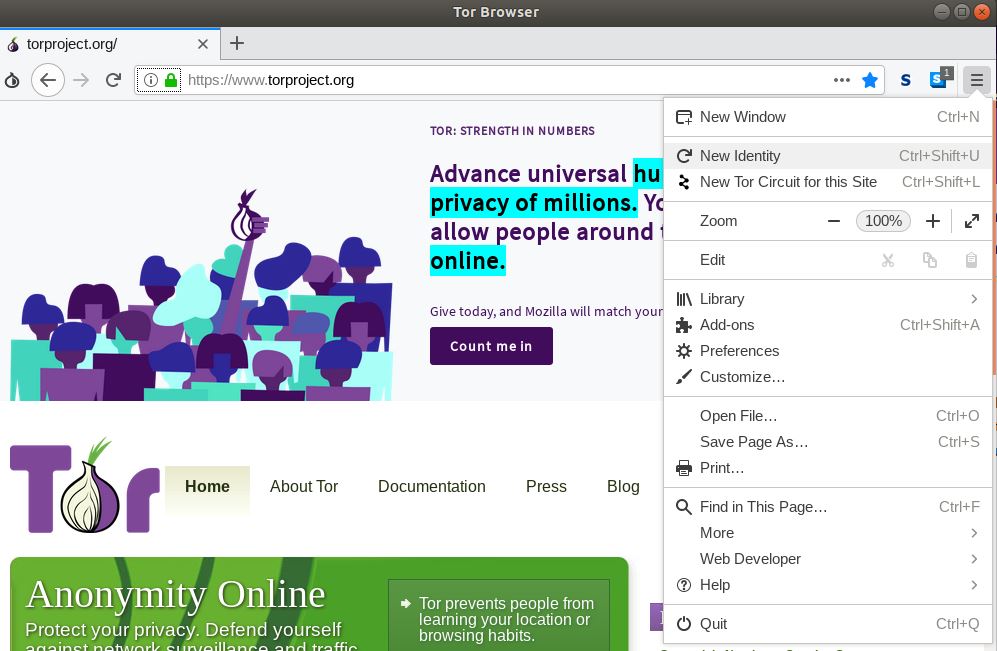Open the Home navigation tab
This screenshot has height=651, width=997.
[x=207, y=486]
